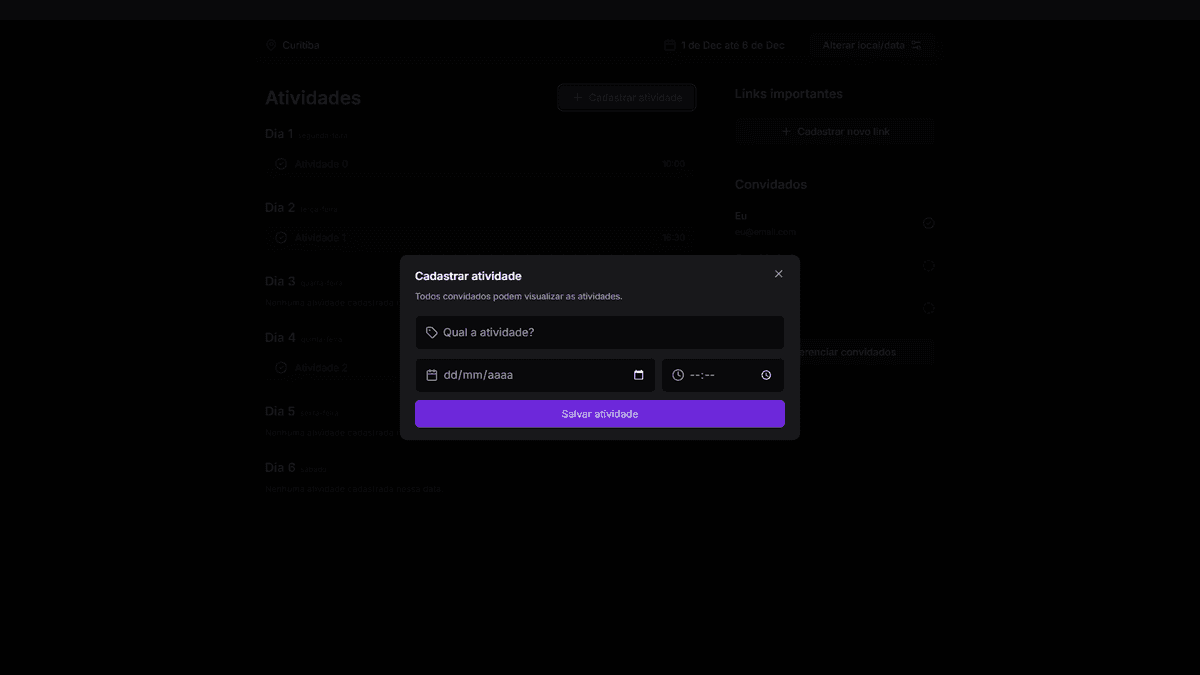Click the plus icon on Cadastrar novo link

pos(788,131)
